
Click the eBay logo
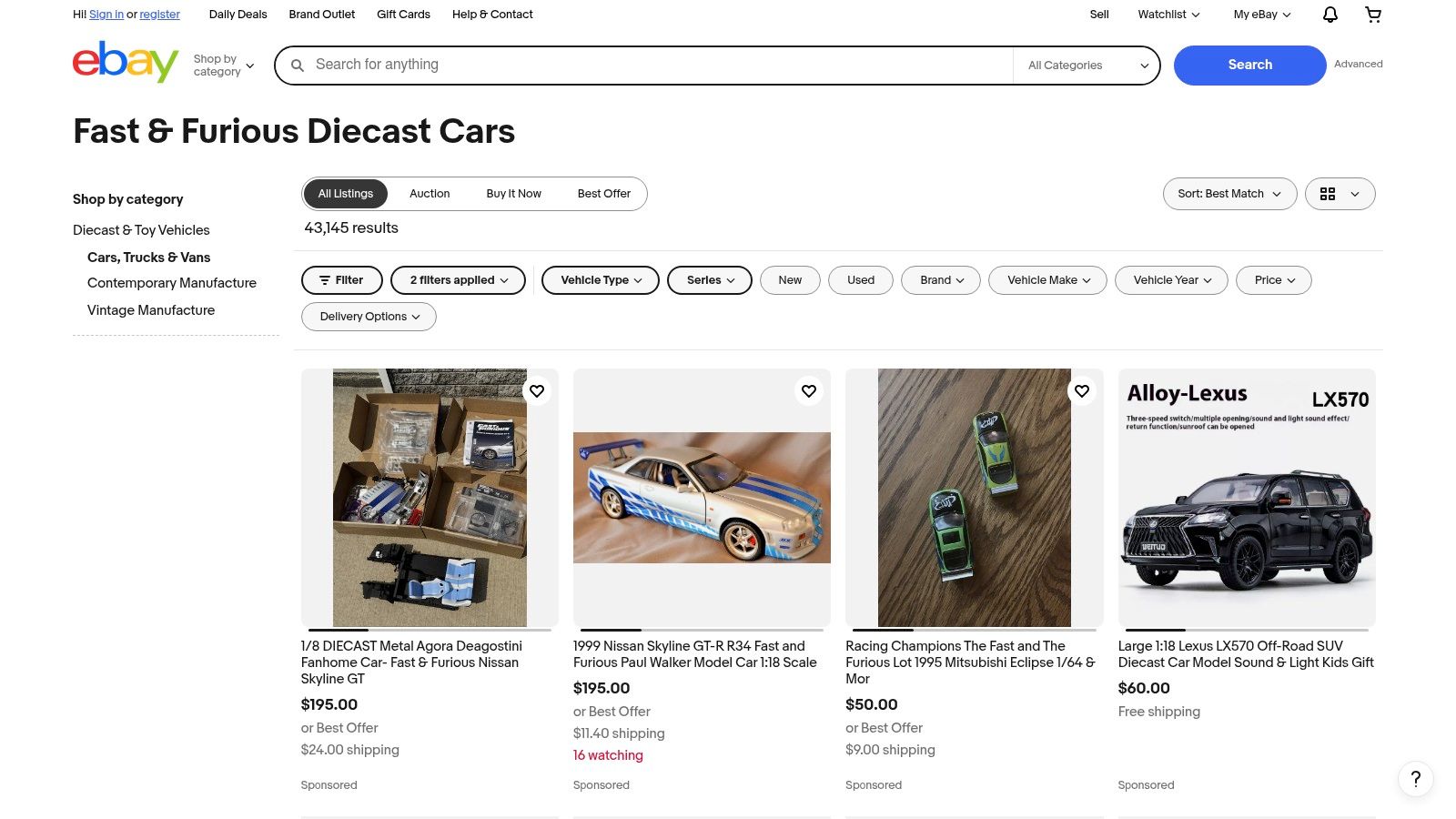(x=126, y=62)
